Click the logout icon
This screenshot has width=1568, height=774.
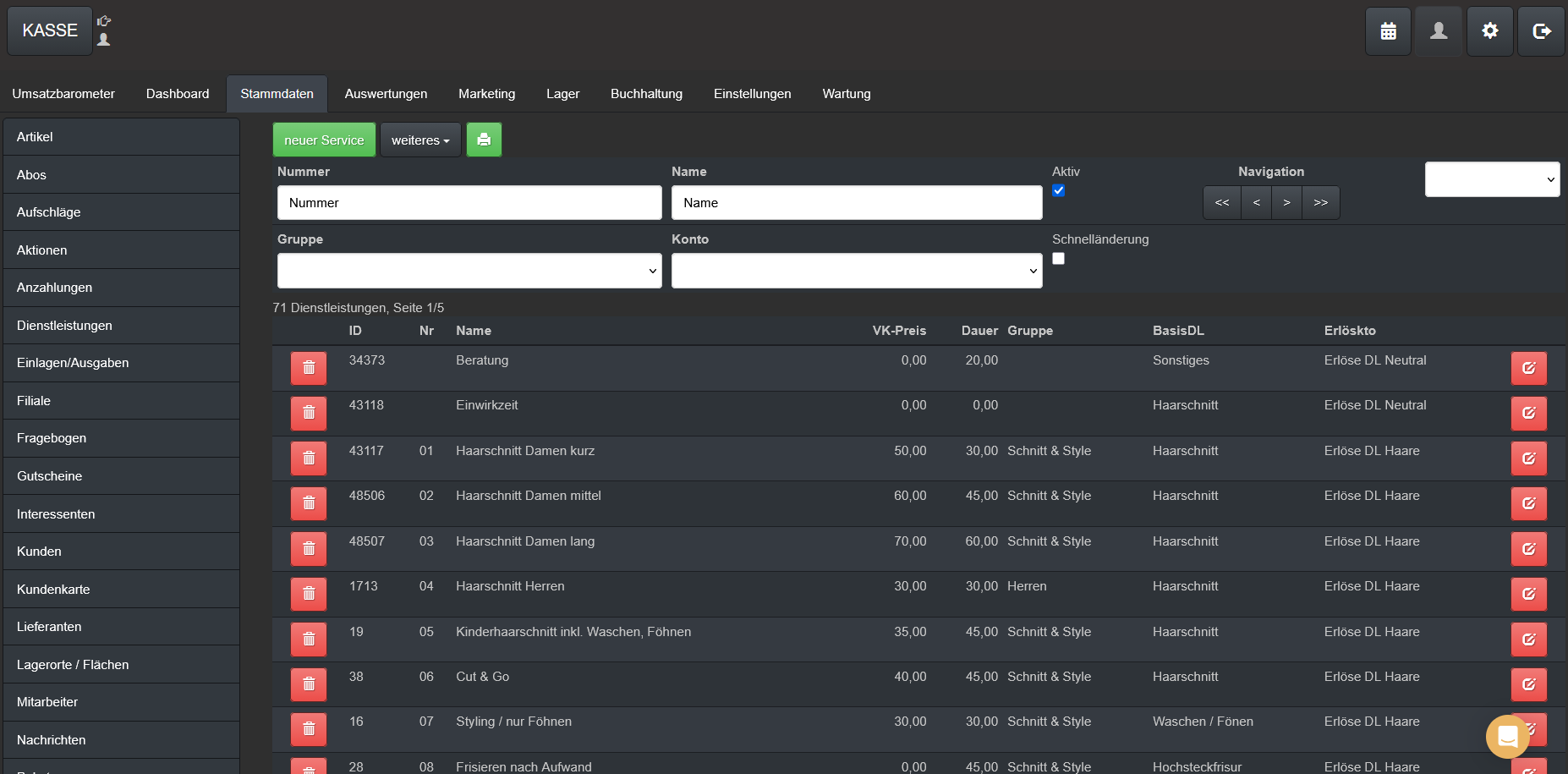[1541, 31]
